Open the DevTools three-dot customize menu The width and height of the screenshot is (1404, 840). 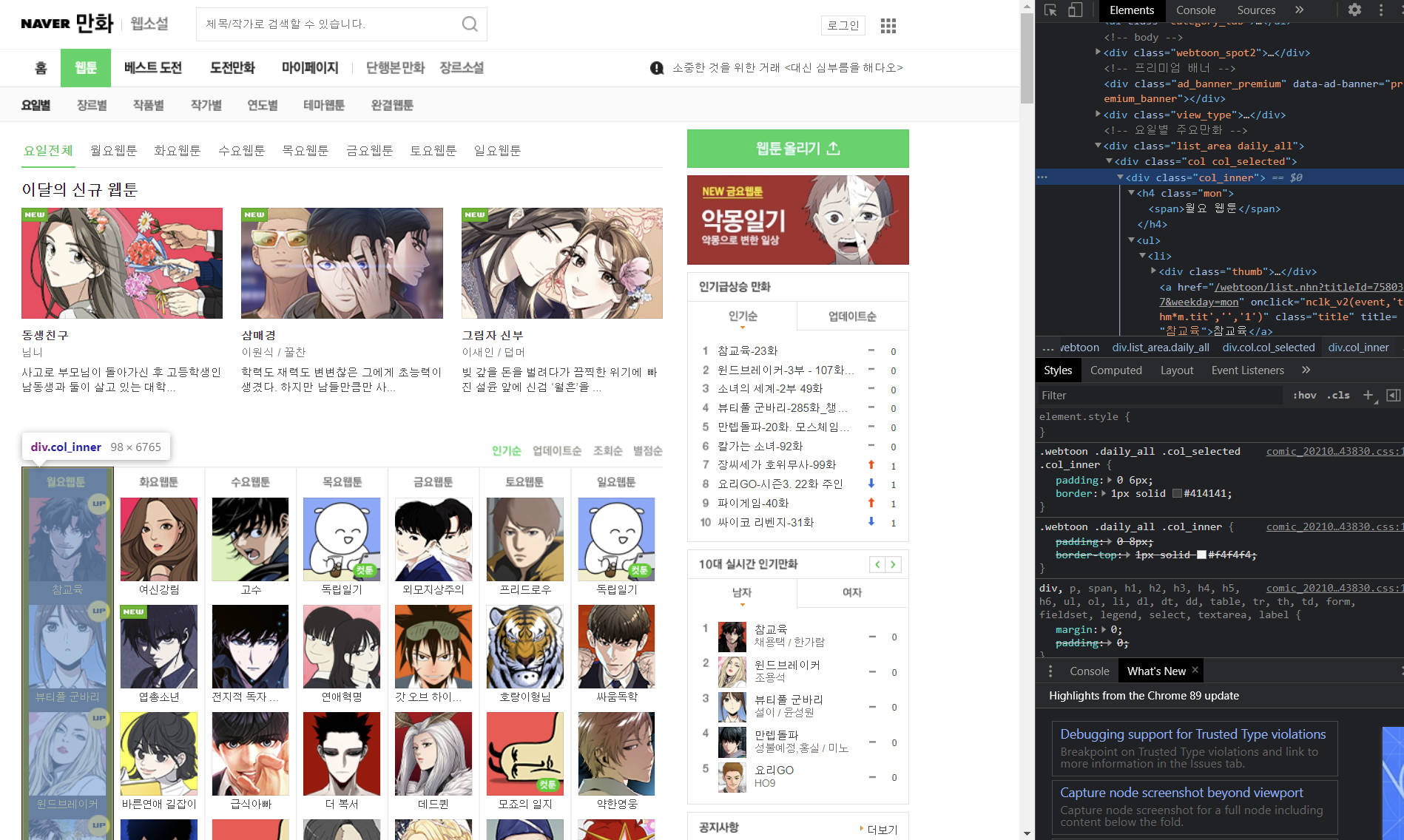pyautogui.click(x=1381, y=10)
